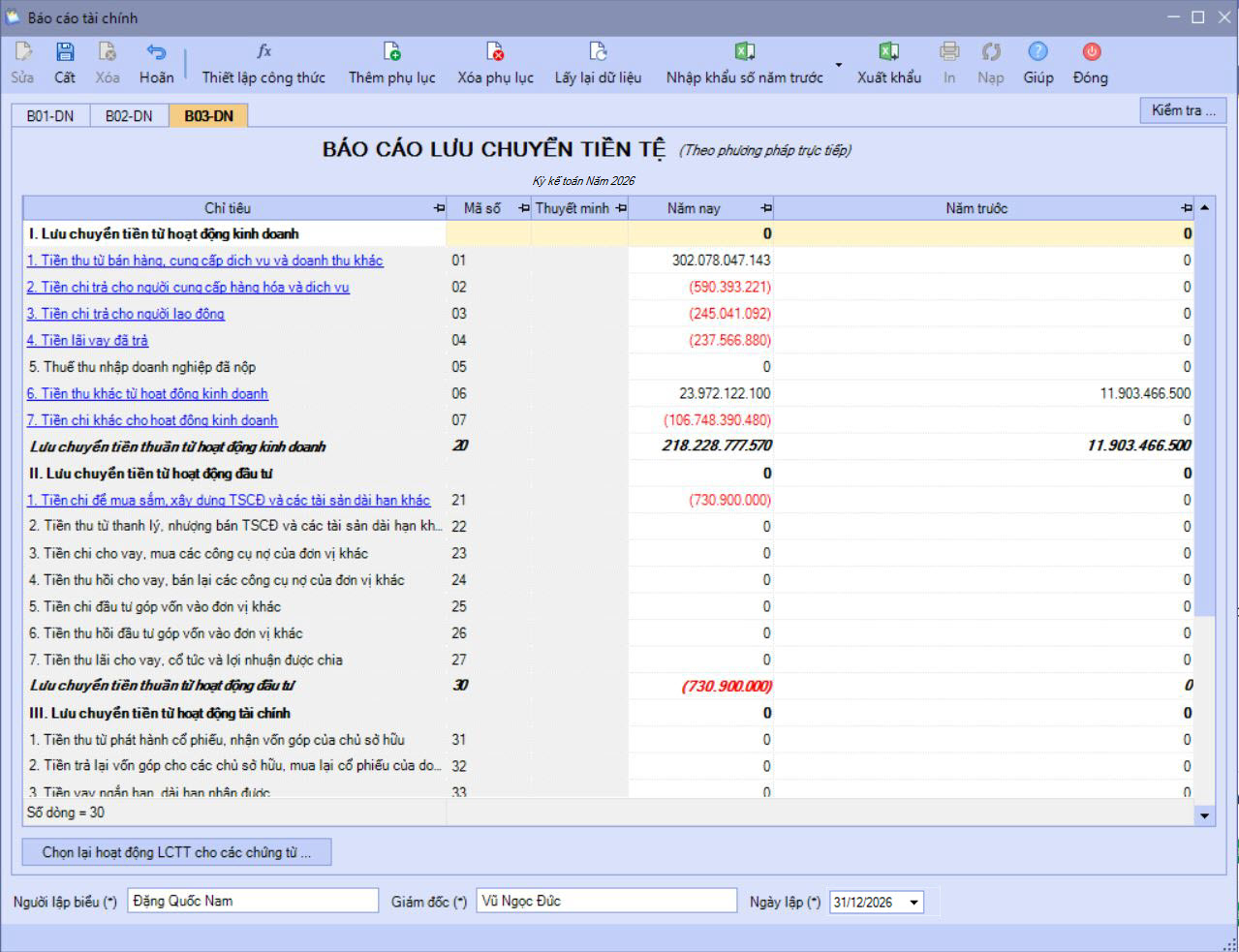Click the Đóng close toolbar icon
The width and height of the screenshot is (1239, 952).
[1091, 53]
